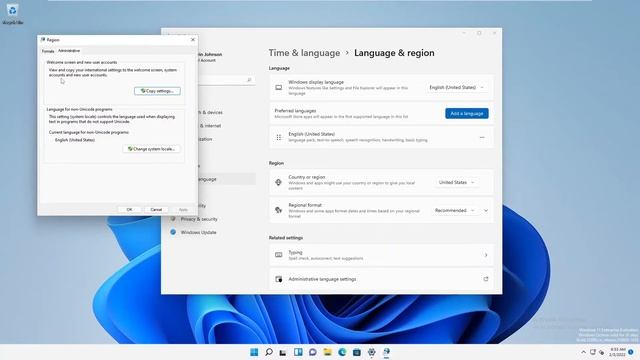Switch to Settings app on taskbar
This screenshot has width=640, height=360.
pyautogui.click(x=371, y=352)
